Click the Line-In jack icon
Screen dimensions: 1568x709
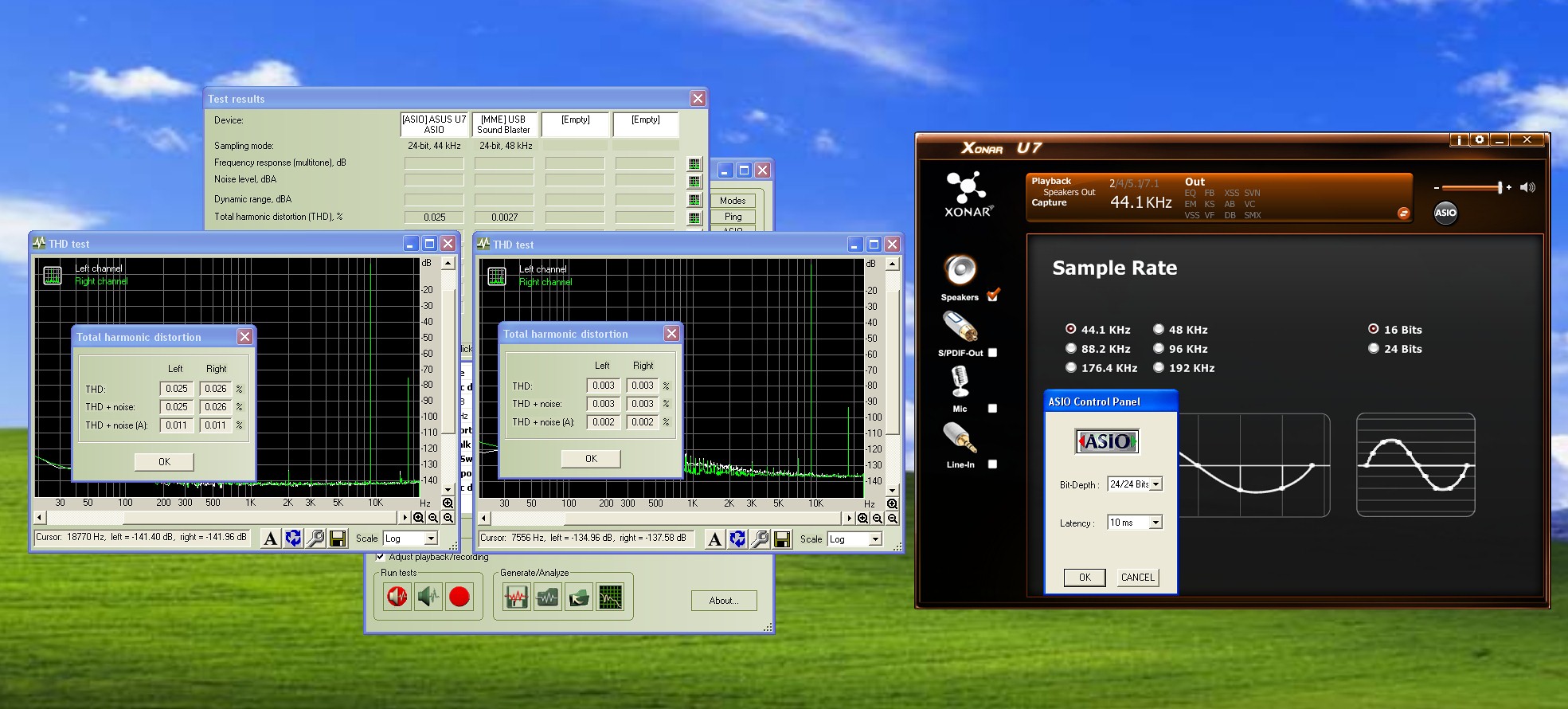pos(960,437)
